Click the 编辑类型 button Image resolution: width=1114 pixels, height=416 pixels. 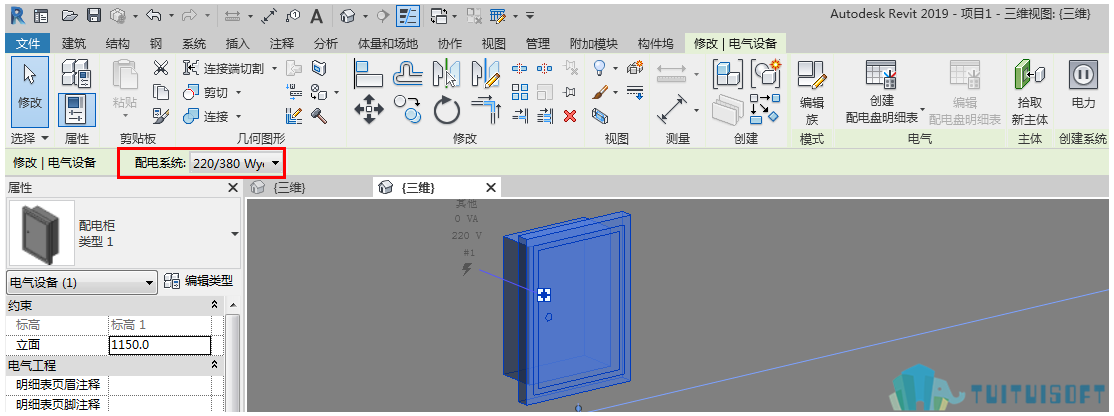point(198,281)
